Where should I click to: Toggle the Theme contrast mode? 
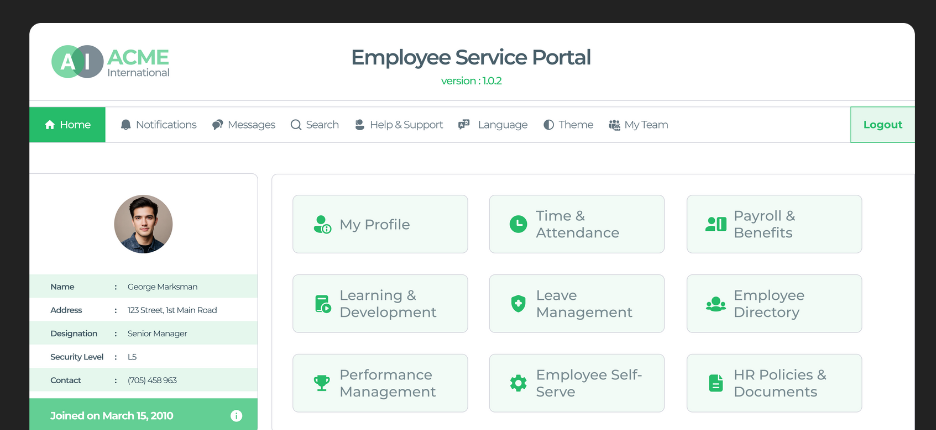pos(568,125)
